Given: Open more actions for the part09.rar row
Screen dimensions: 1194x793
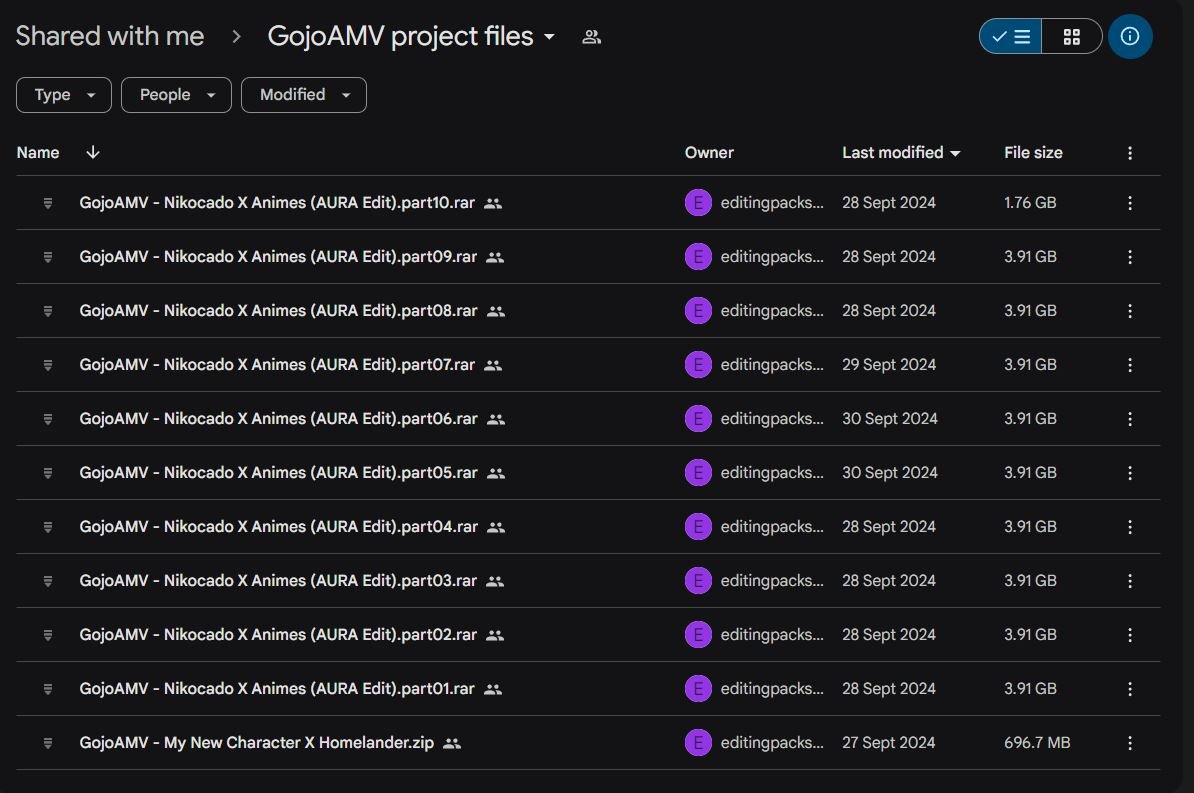Looking at the screenshot, I should point(1130,257).
